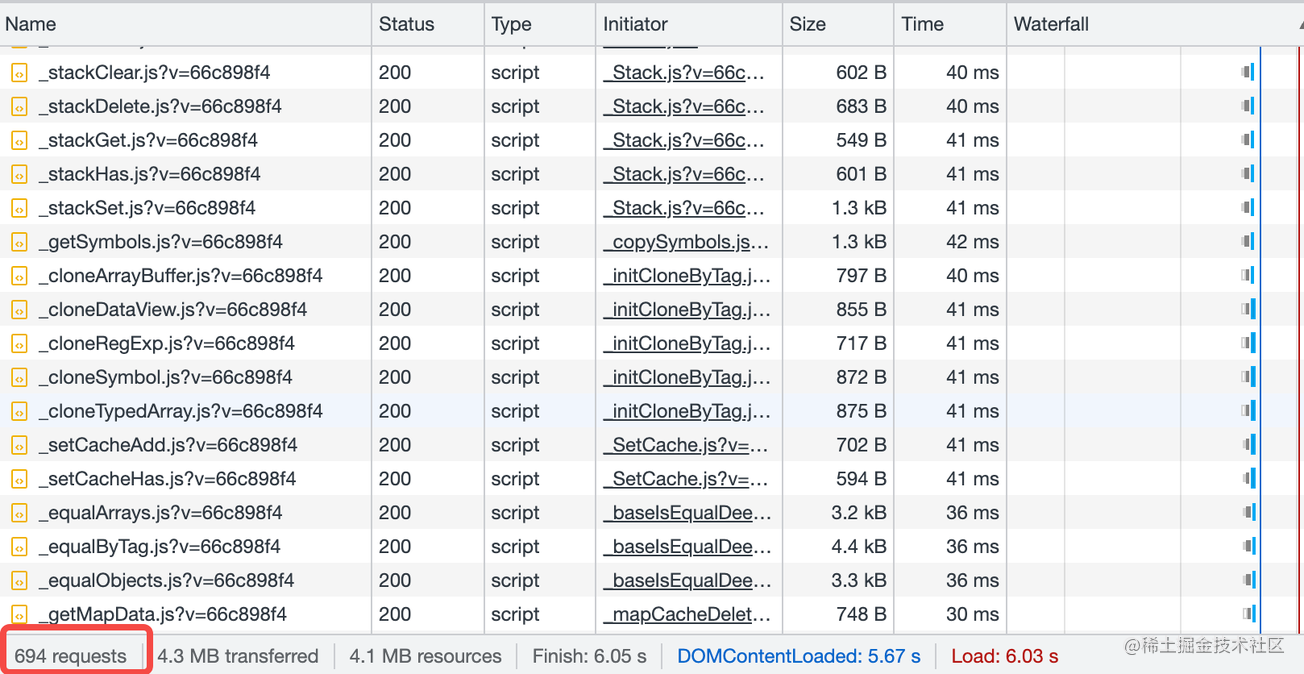This screenshot has width=1304, height=674.
Task: Sort requests by Status column header
Action: pyautogui.click(x=406, y=24)
